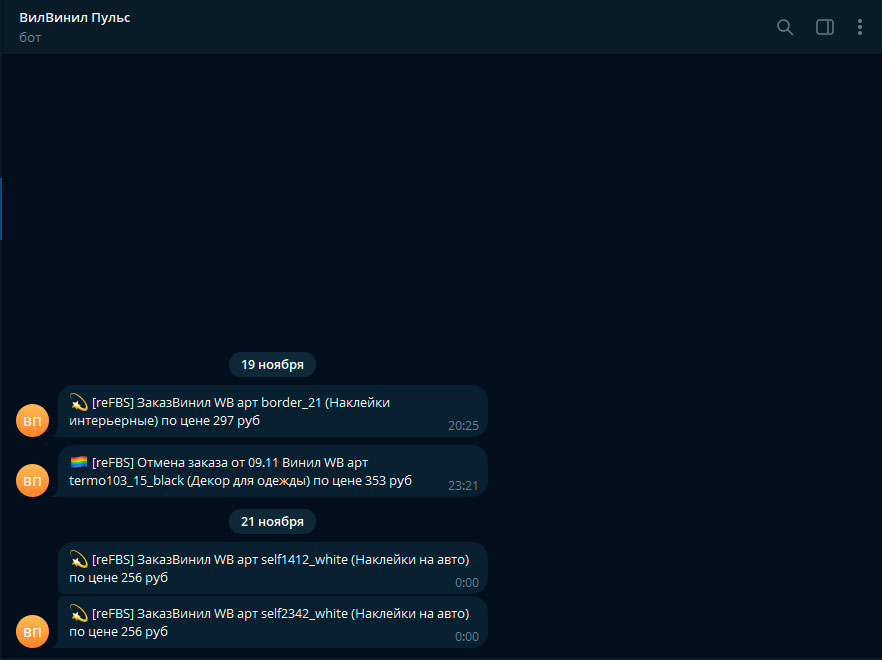
Task: Toggle the right side info panel
Action: tap(825, 27)
